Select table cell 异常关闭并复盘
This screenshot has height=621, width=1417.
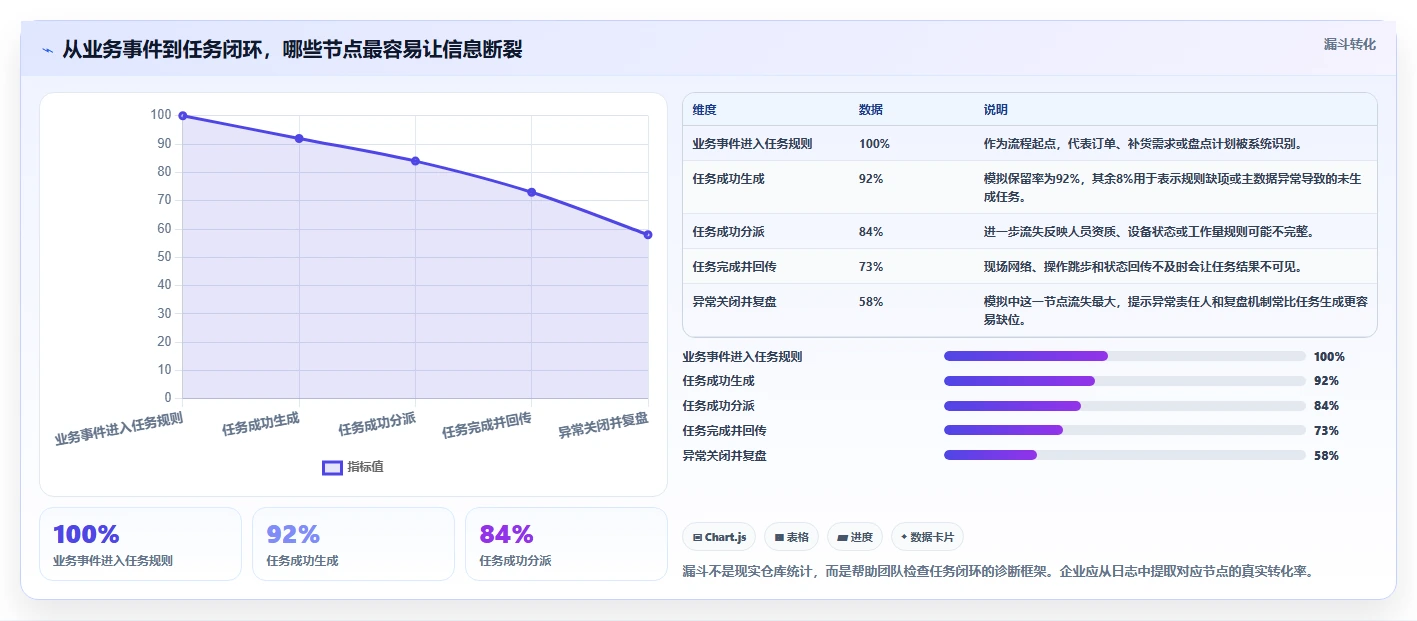(x=734, y=302)
